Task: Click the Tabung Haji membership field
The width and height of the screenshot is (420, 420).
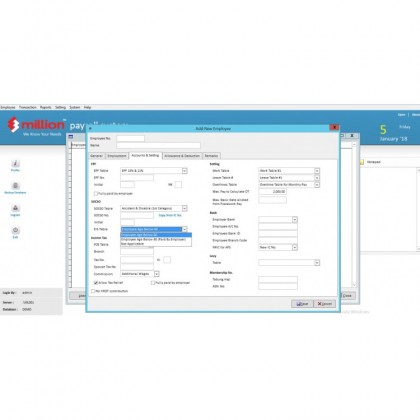Action: (x=278, y=279)
